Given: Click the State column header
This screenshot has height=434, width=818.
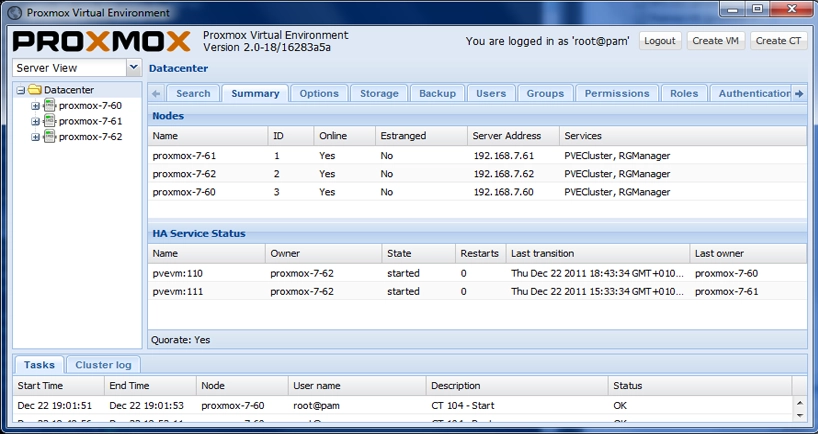Looking at the screenshot, I should [x=418, y=254].
